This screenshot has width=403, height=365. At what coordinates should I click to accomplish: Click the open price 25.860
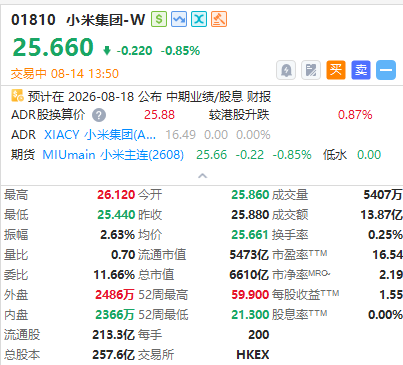(x=250, y=195)
